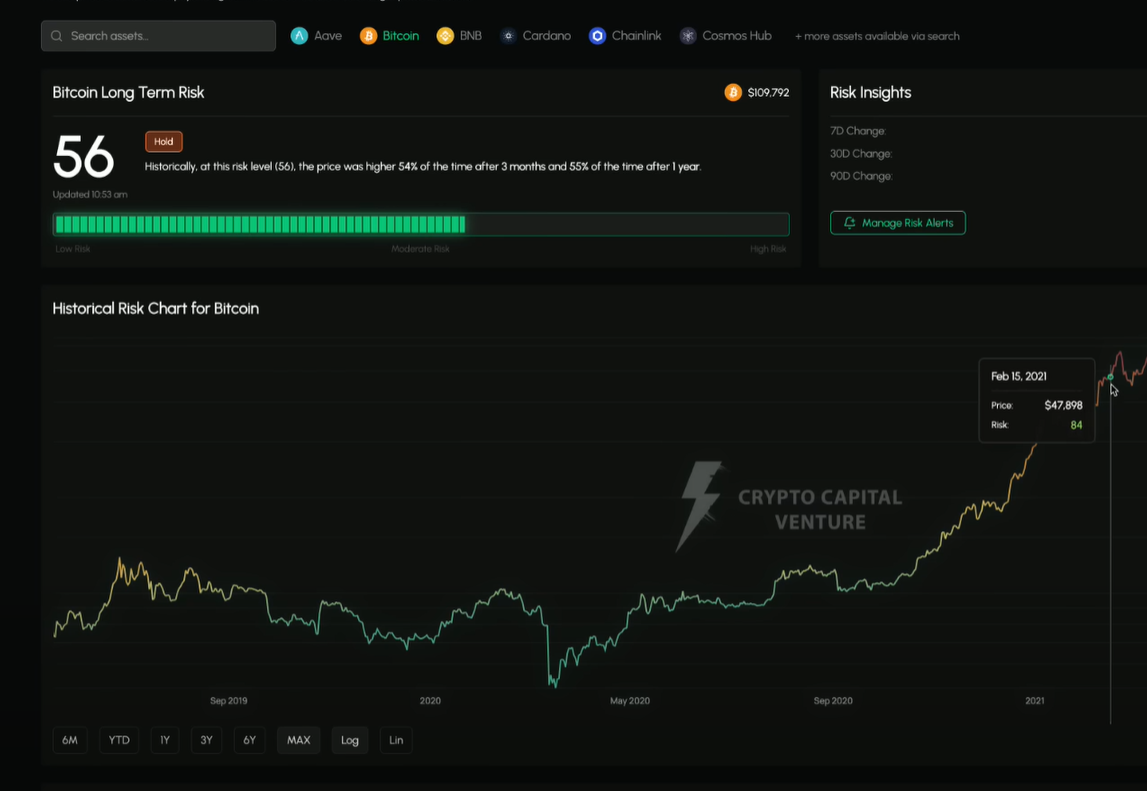Click the Chainlink coin icon
Viewport: 1147px width, 791px height.
(x=597, y=36)
